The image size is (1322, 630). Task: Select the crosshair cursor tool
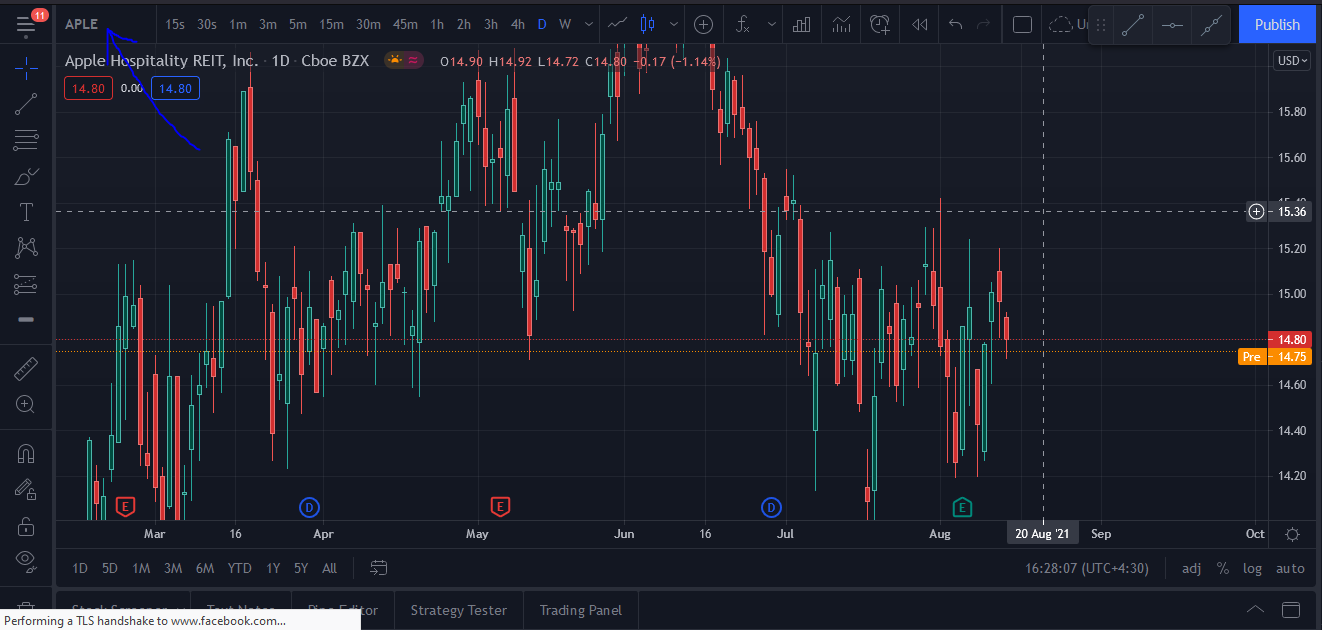pos(26,68)
